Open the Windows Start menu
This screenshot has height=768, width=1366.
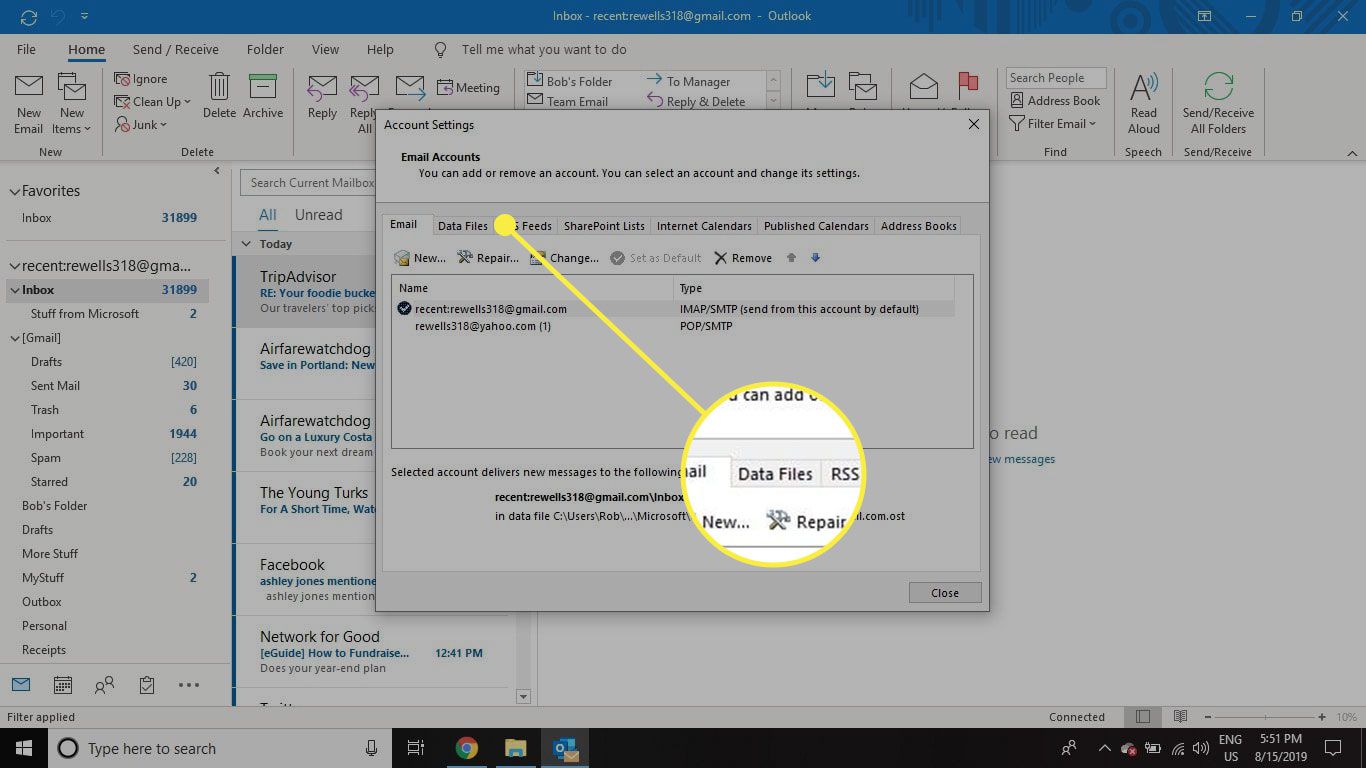click(x=24, y=748)
